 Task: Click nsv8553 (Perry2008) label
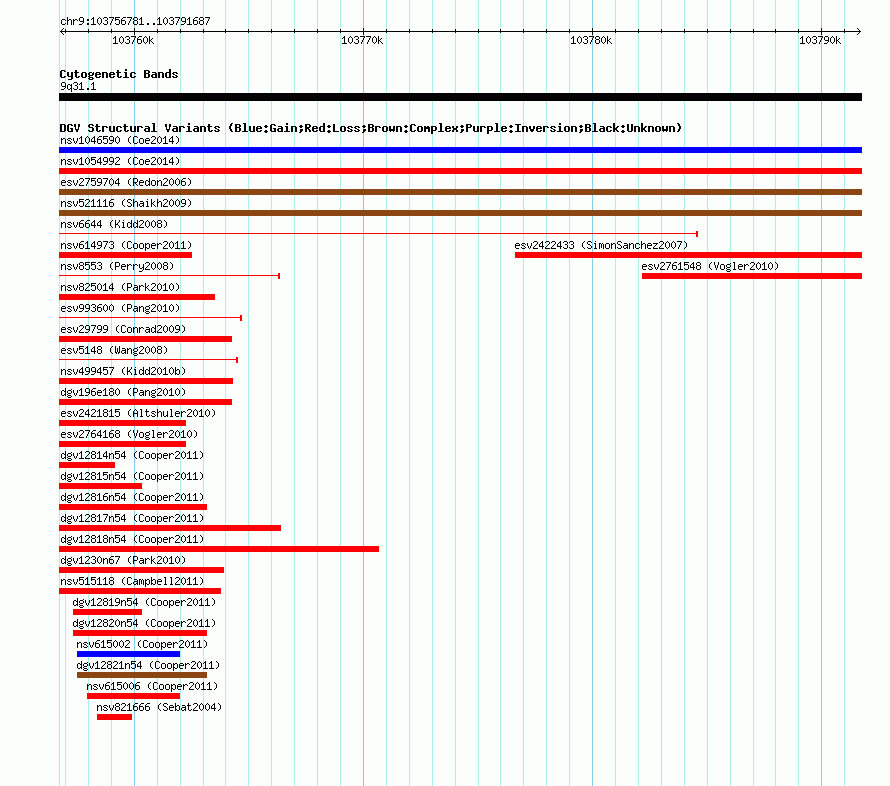click(117, 266)
